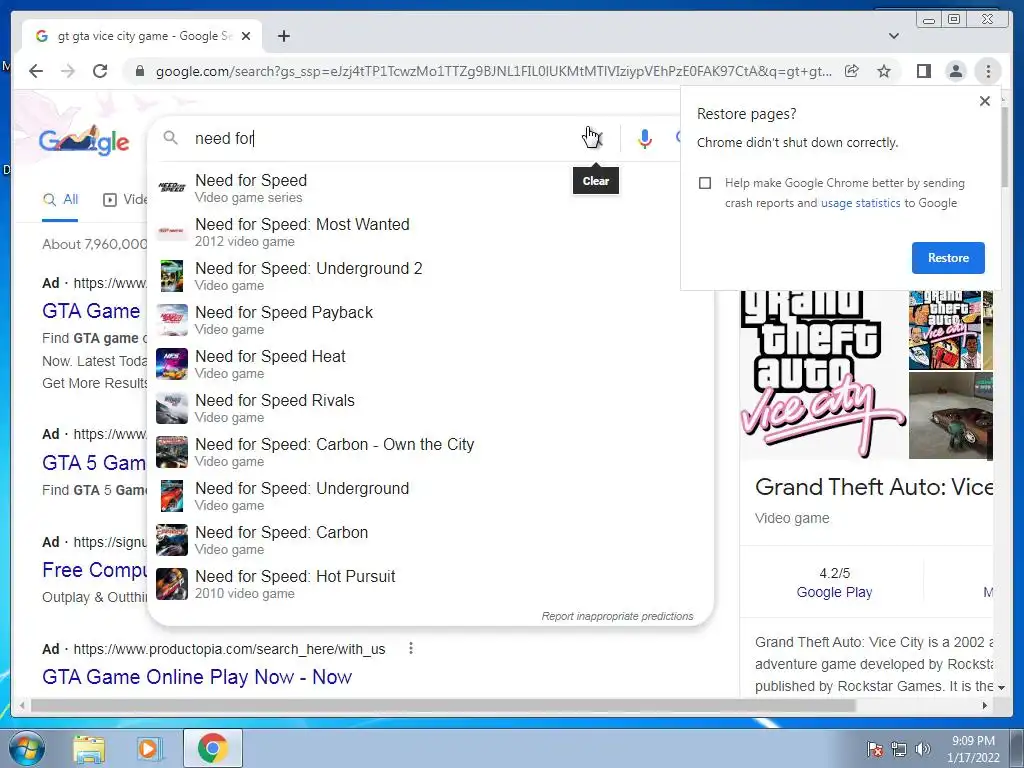This screenshot has height=768, width=1024.
Task: Select Need for Speed Payback suggestion
Action: [431, 320]
